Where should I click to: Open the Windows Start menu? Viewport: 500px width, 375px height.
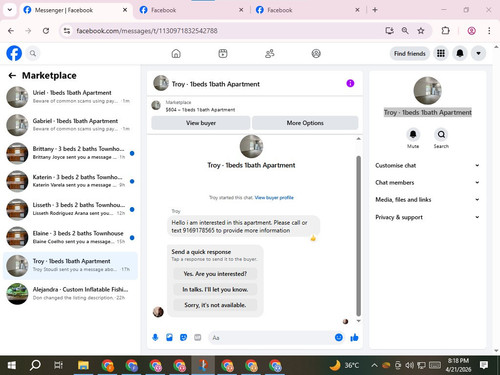click(12, 365)
